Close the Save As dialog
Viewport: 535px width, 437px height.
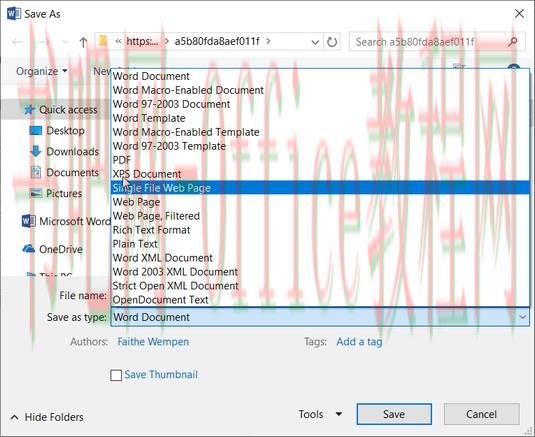point(519,14)
